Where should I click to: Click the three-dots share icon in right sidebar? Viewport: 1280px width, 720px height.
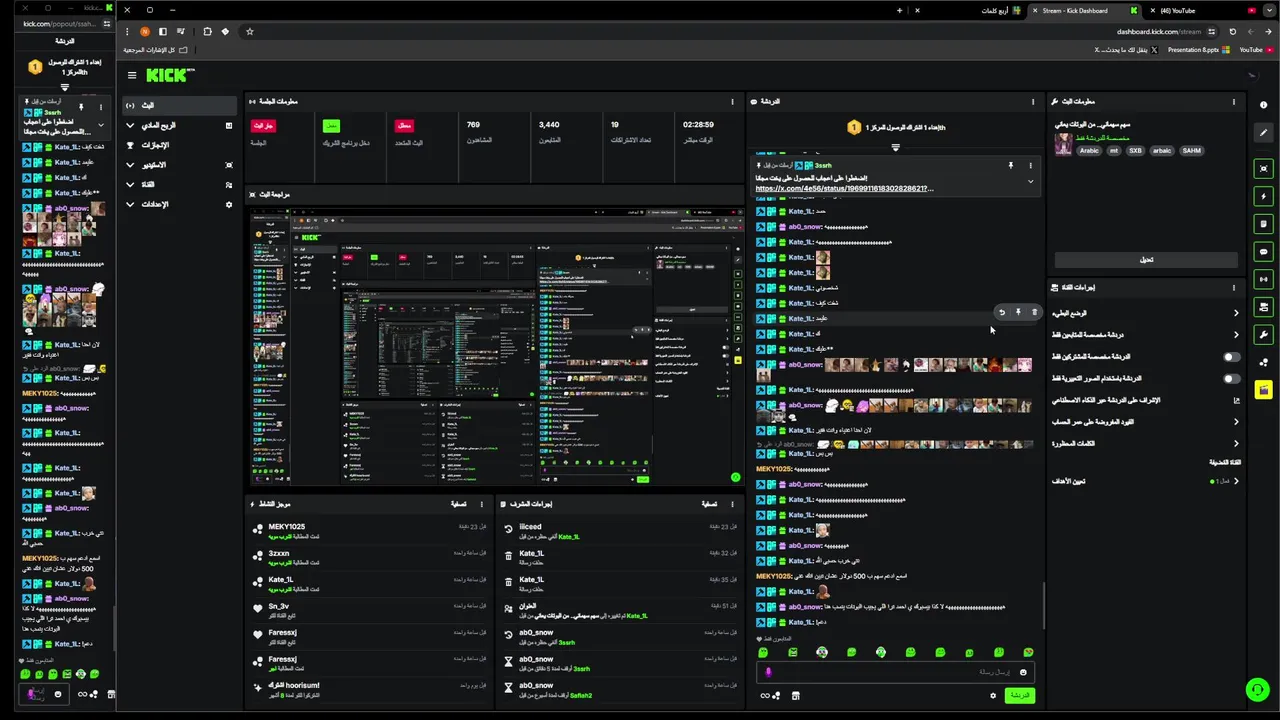(x=1264, y=362)
